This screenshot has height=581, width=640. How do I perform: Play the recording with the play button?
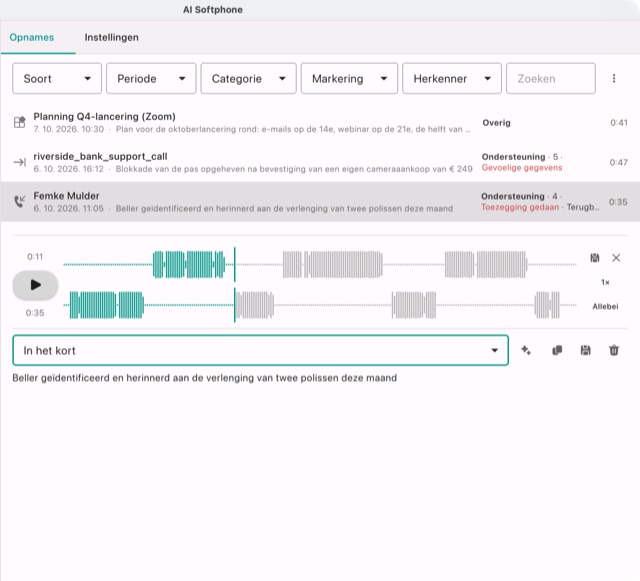(x=35, y=285)
